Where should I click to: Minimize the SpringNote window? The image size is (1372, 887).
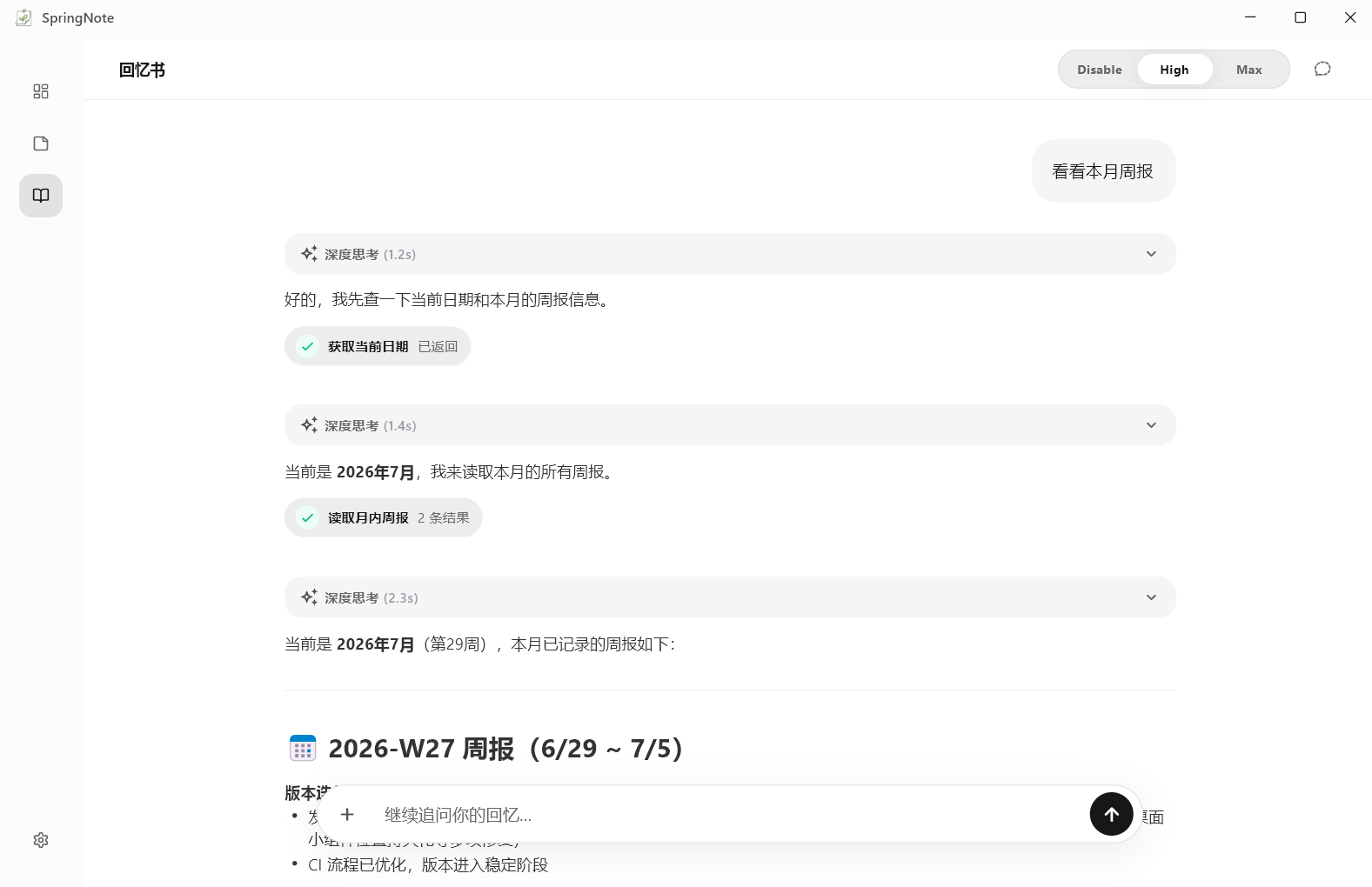pos(1250,17)
